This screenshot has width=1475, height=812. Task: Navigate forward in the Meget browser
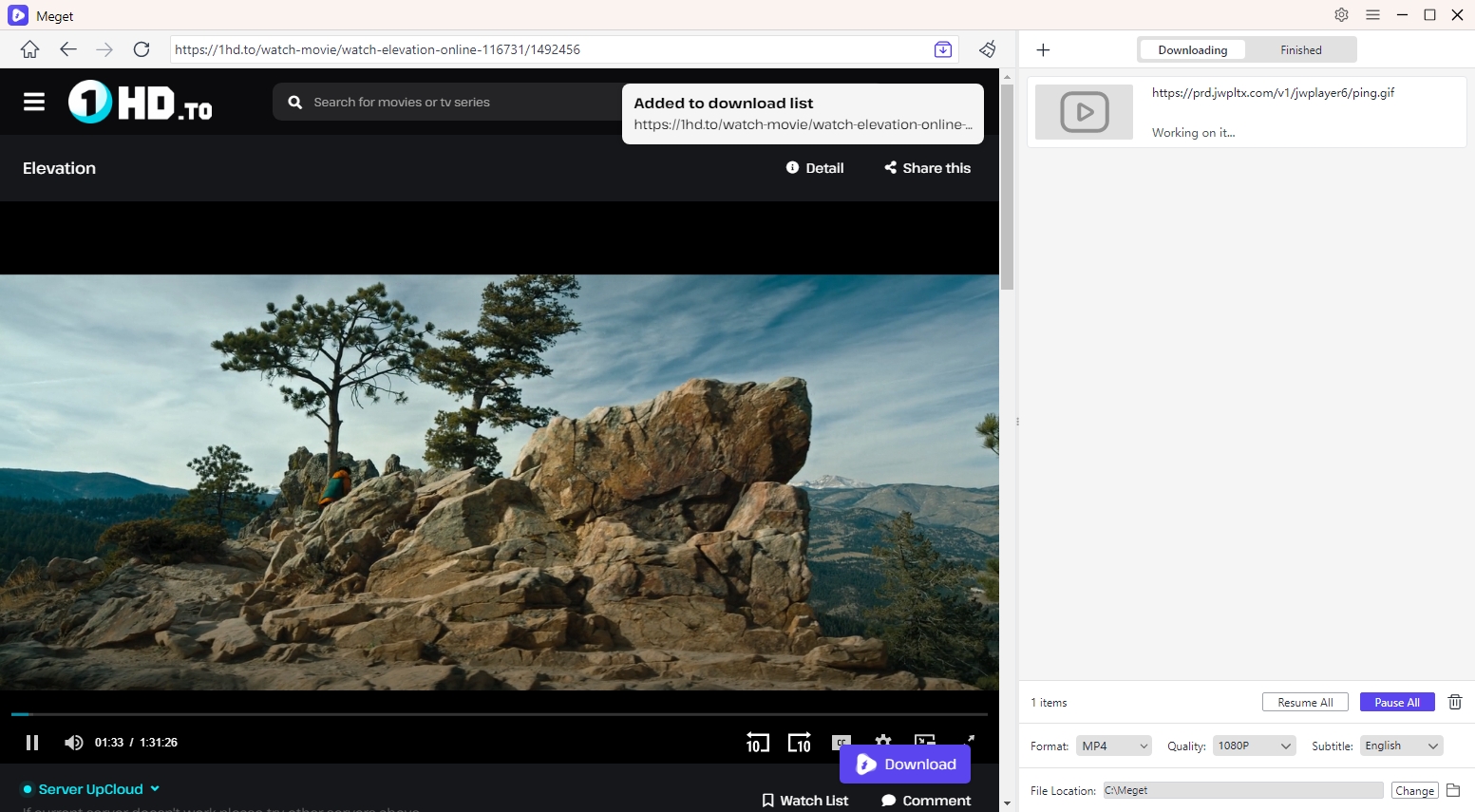point(104,49)
